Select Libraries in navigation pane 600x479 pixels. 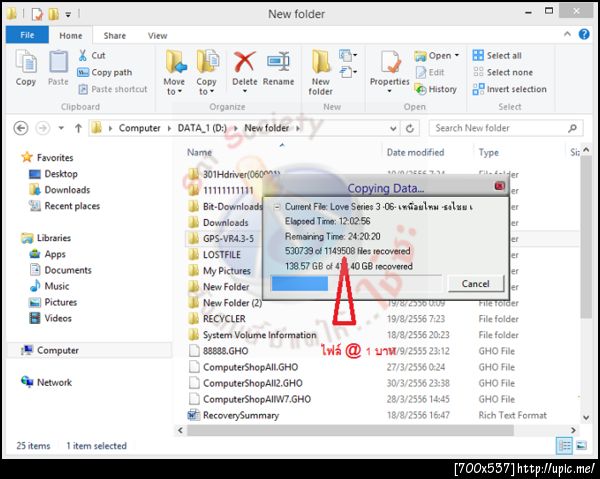pyautogui.click(x=46, y=238)
